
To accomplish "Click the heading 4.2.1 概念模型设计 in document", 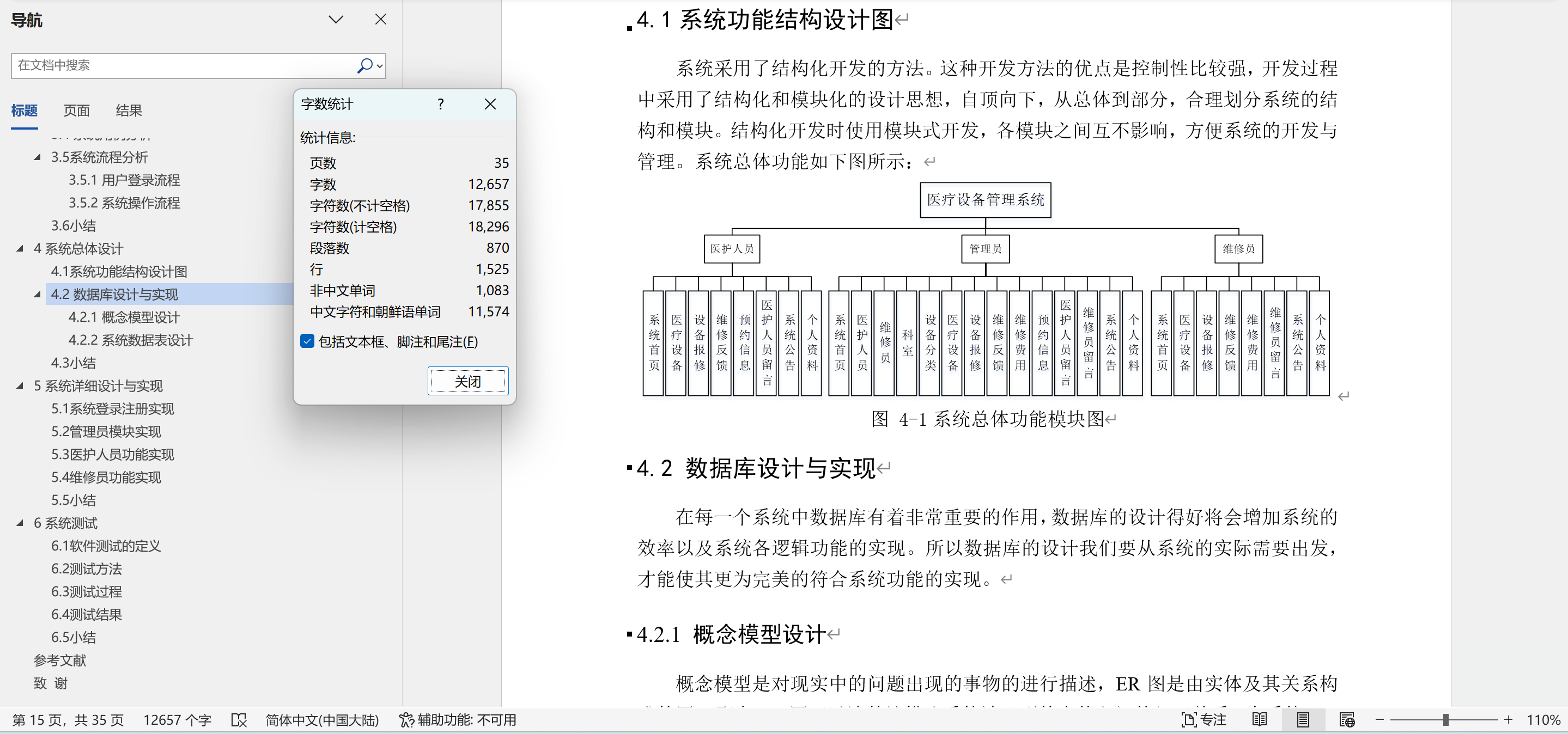I will pos(731,635).
